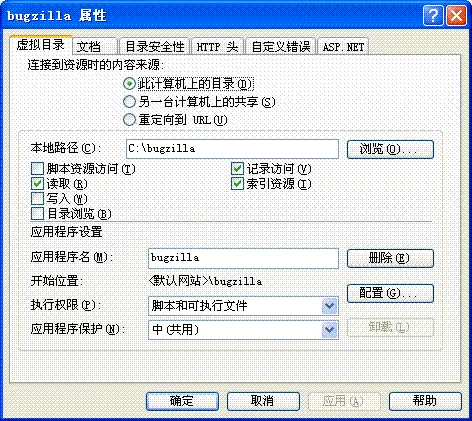Enable the 脚本资源访问 checkbox
The height and width of the screenshot is (421, 472).
click(x=37, y=169)
